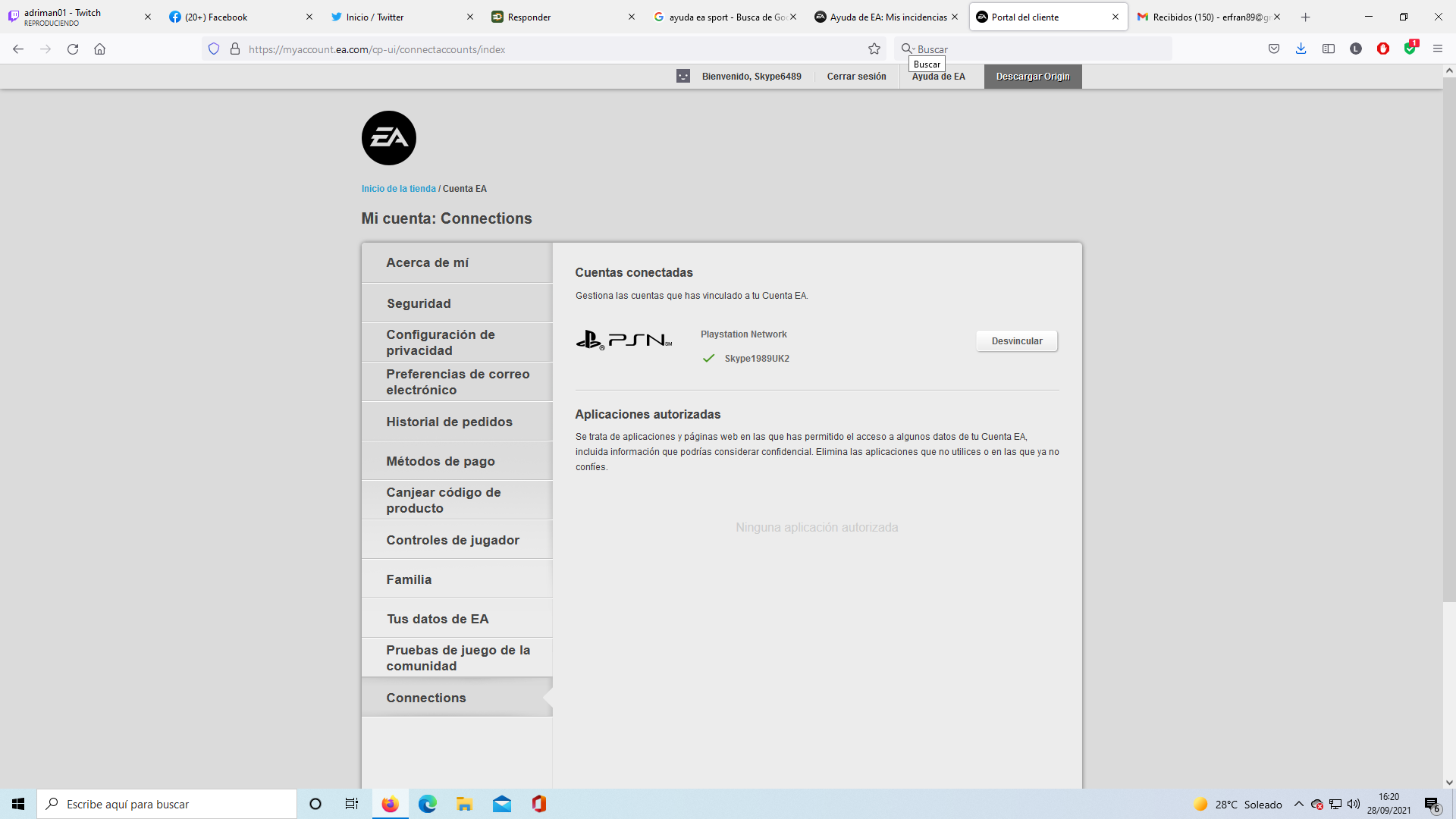1456x819 pixels.
Task: Bookmark this page with star icon
Action: pyautogui.click(x=874, y=49)
